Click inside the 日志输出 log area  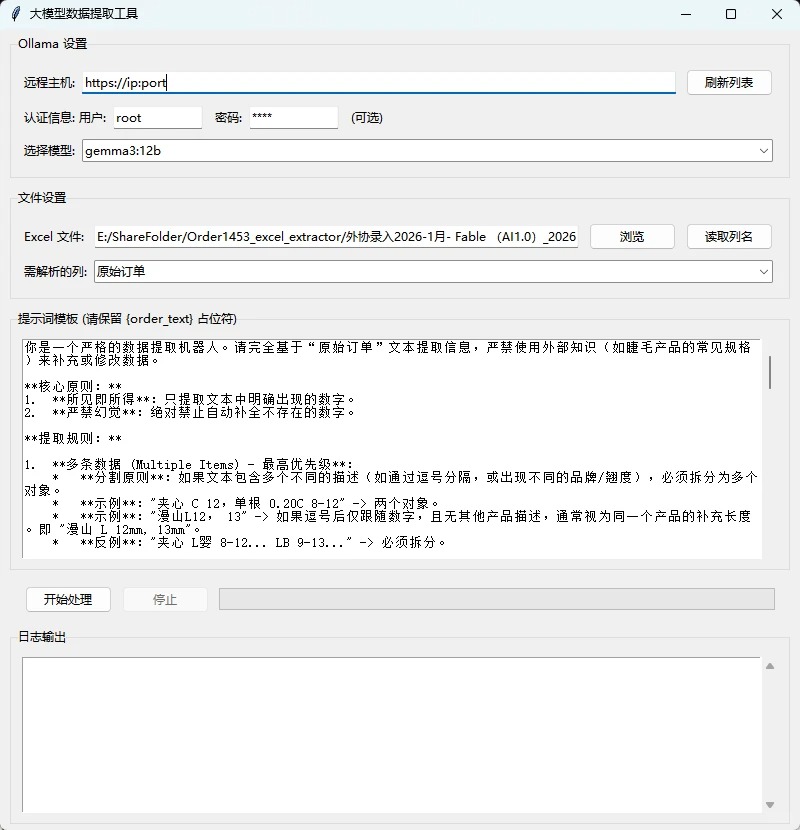(390, 734)
